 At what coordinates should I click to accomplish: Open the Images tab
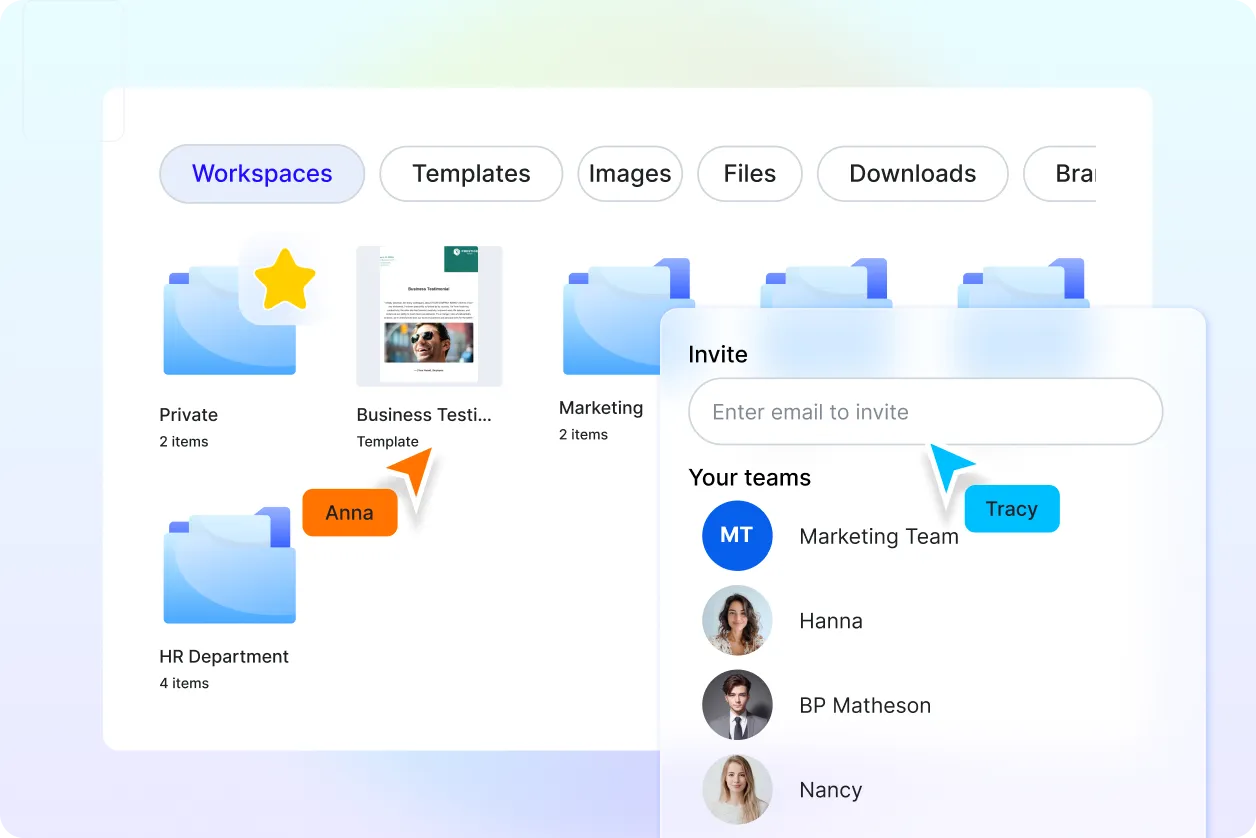pos(630,174)
